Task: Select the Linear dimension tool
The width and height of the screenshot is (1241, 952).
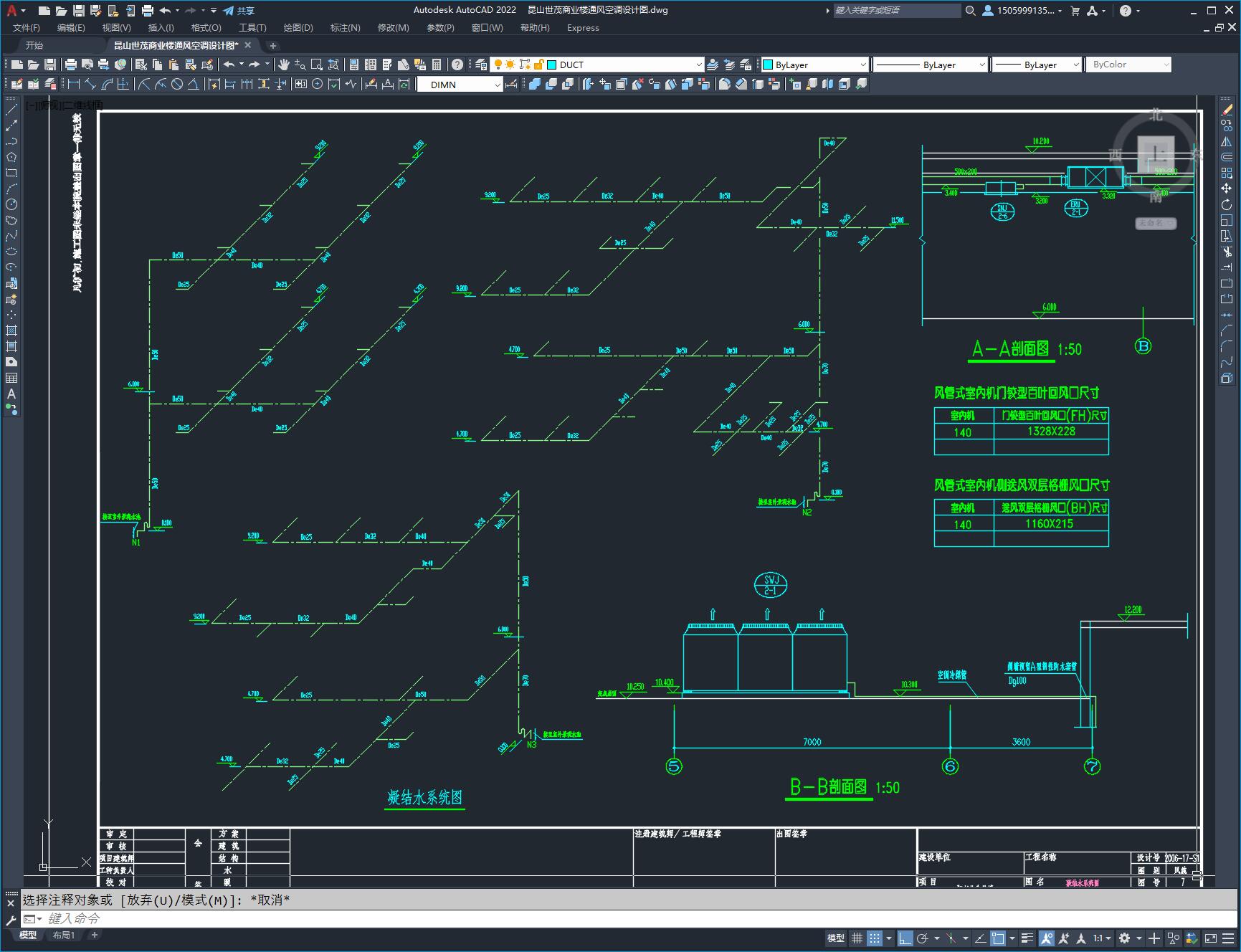Action: (x=73, y=85)
